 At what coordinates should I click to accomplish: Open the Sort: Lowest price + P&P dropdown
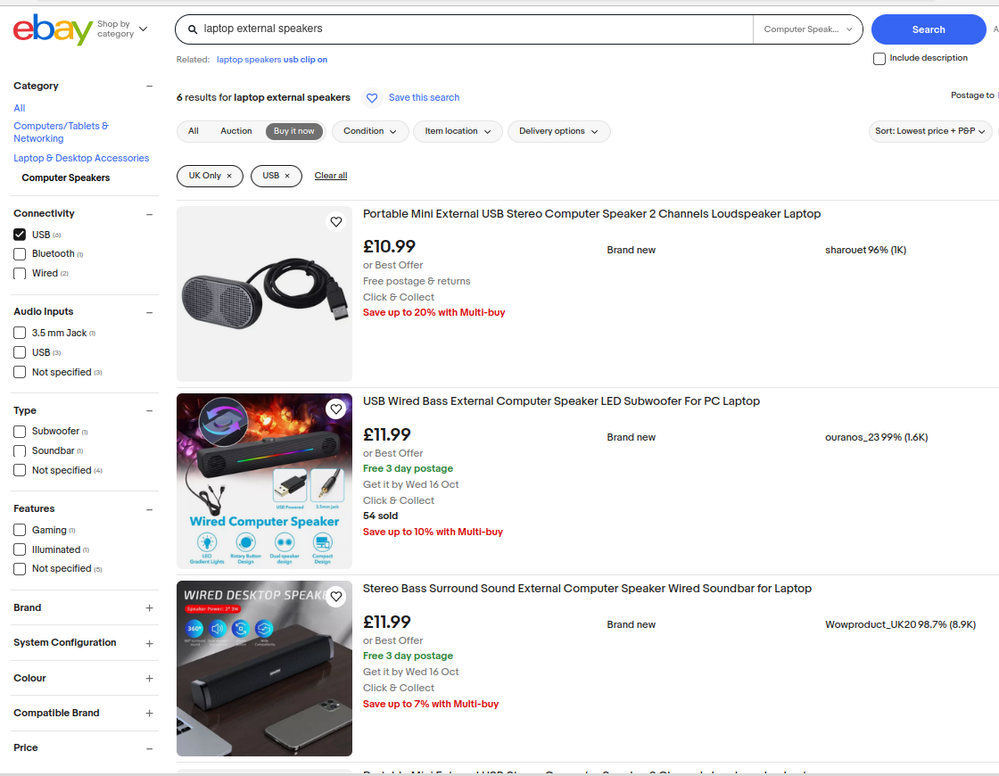(929, 131)
